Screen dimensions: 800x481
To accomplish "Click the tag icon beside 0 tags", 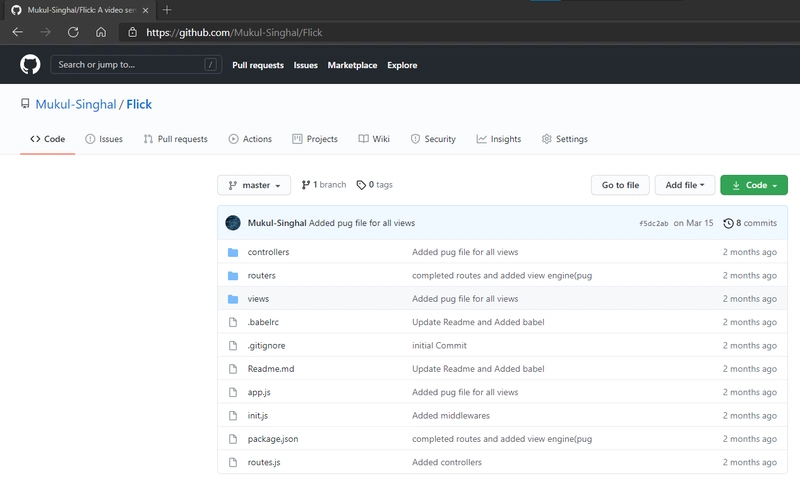I will pyautogui.click(x=361, y=185).
